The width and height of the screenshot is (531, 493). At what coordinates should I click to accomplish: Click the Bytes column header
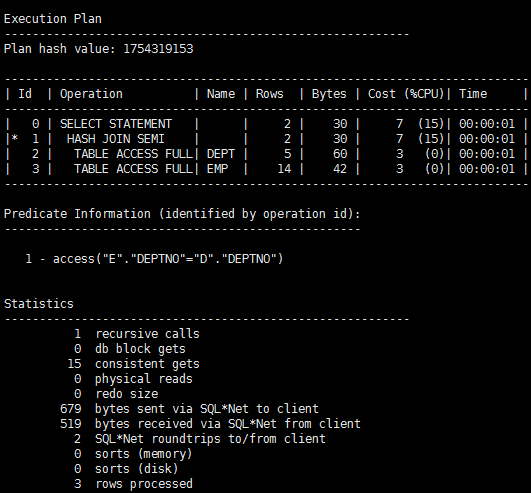pyautogui.click(x=329, y=94)
